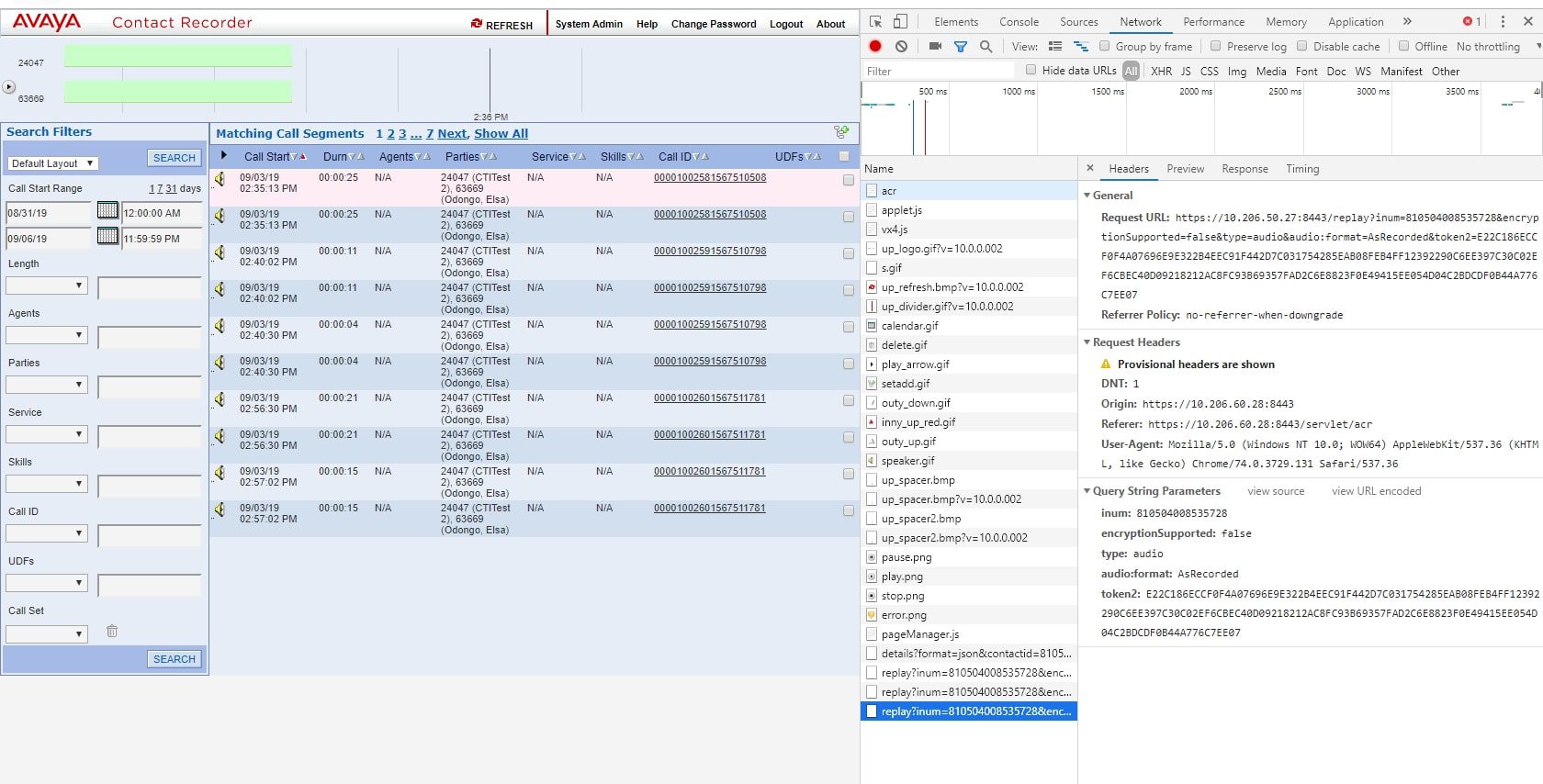This screenshot has width=1543, height=784.
Task: Open the Agents filter dropdown
Action: tap(47, 335)
